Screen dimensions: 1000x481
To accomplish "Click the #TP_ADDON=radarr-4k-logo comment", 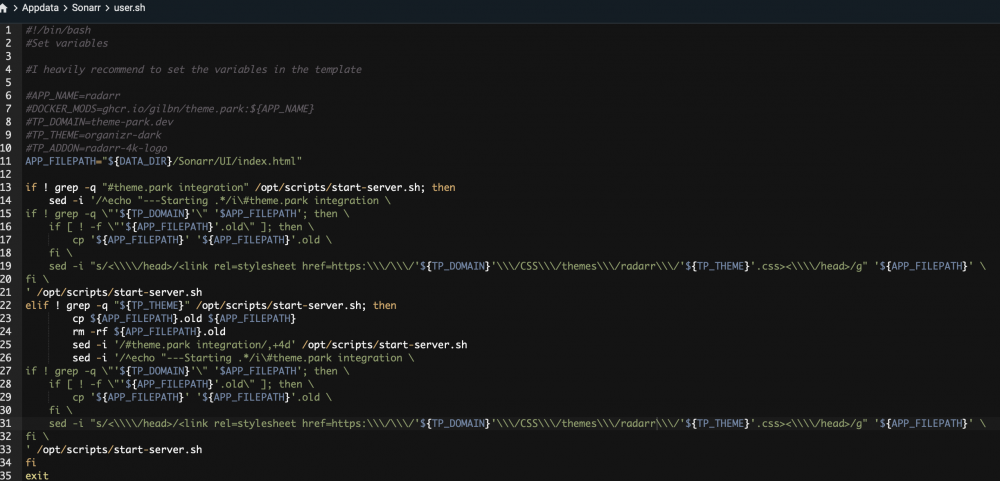I will click(x=96, y=148).
